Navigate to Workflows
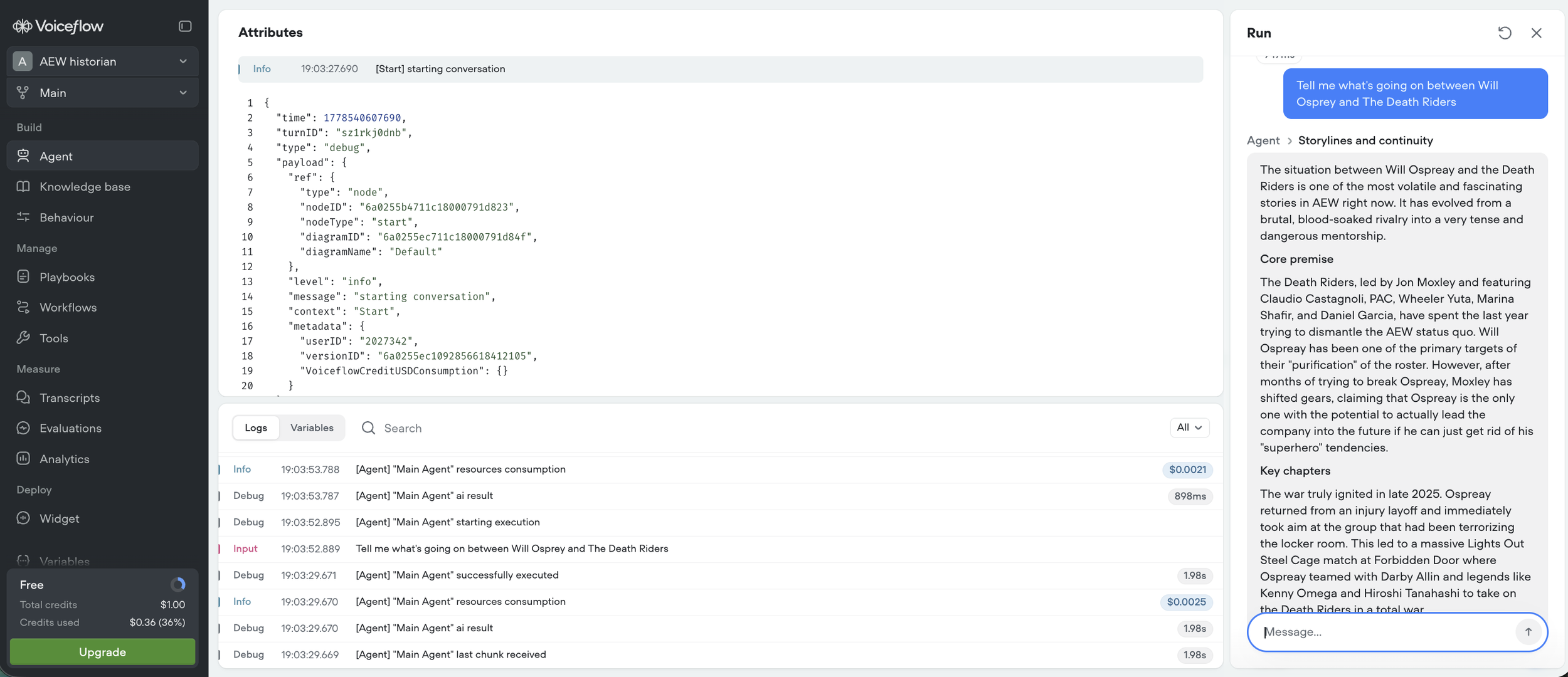Image resolution: width=1568 pixels, height=677 pixels. (x=103, y=307)
